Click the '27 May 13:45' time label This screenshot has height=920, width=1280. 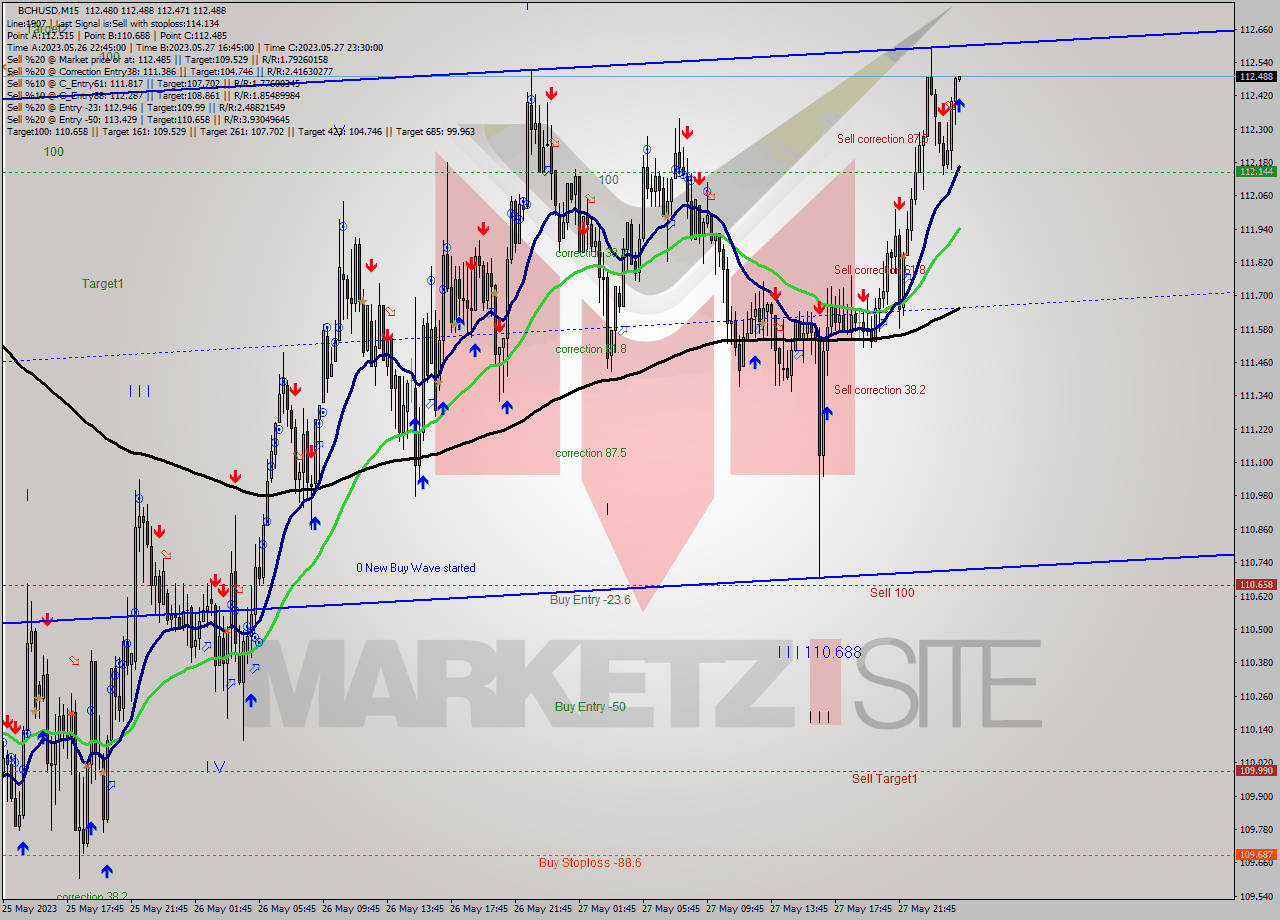tap(798, 909)
